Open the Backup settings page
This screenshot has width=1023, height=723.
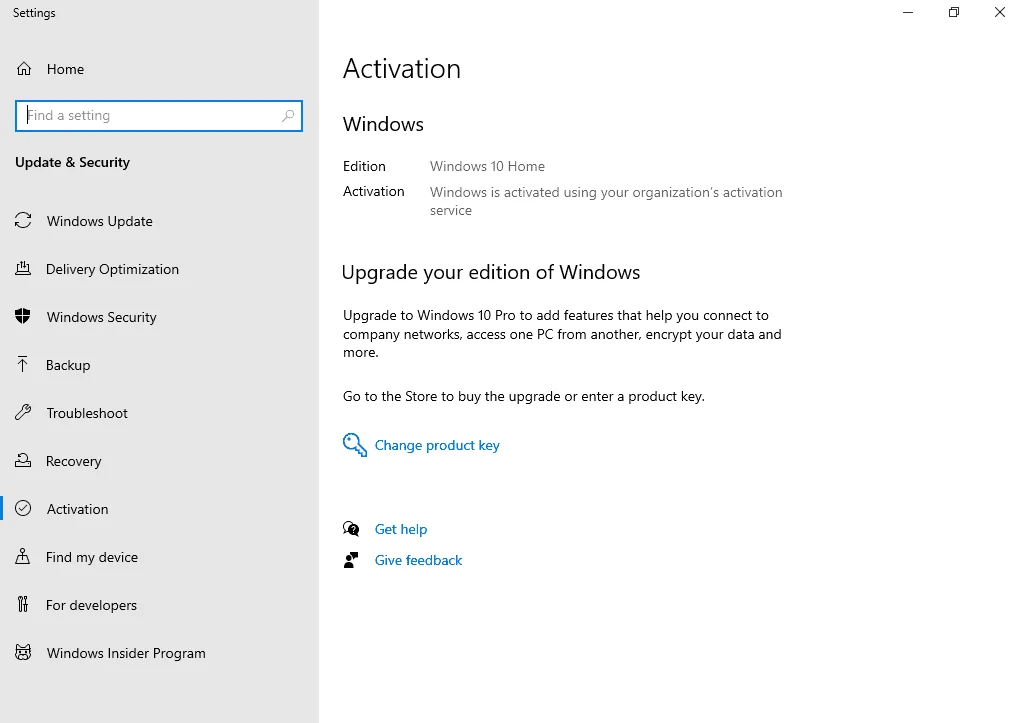pyautogui.click(x=159, y=365)
